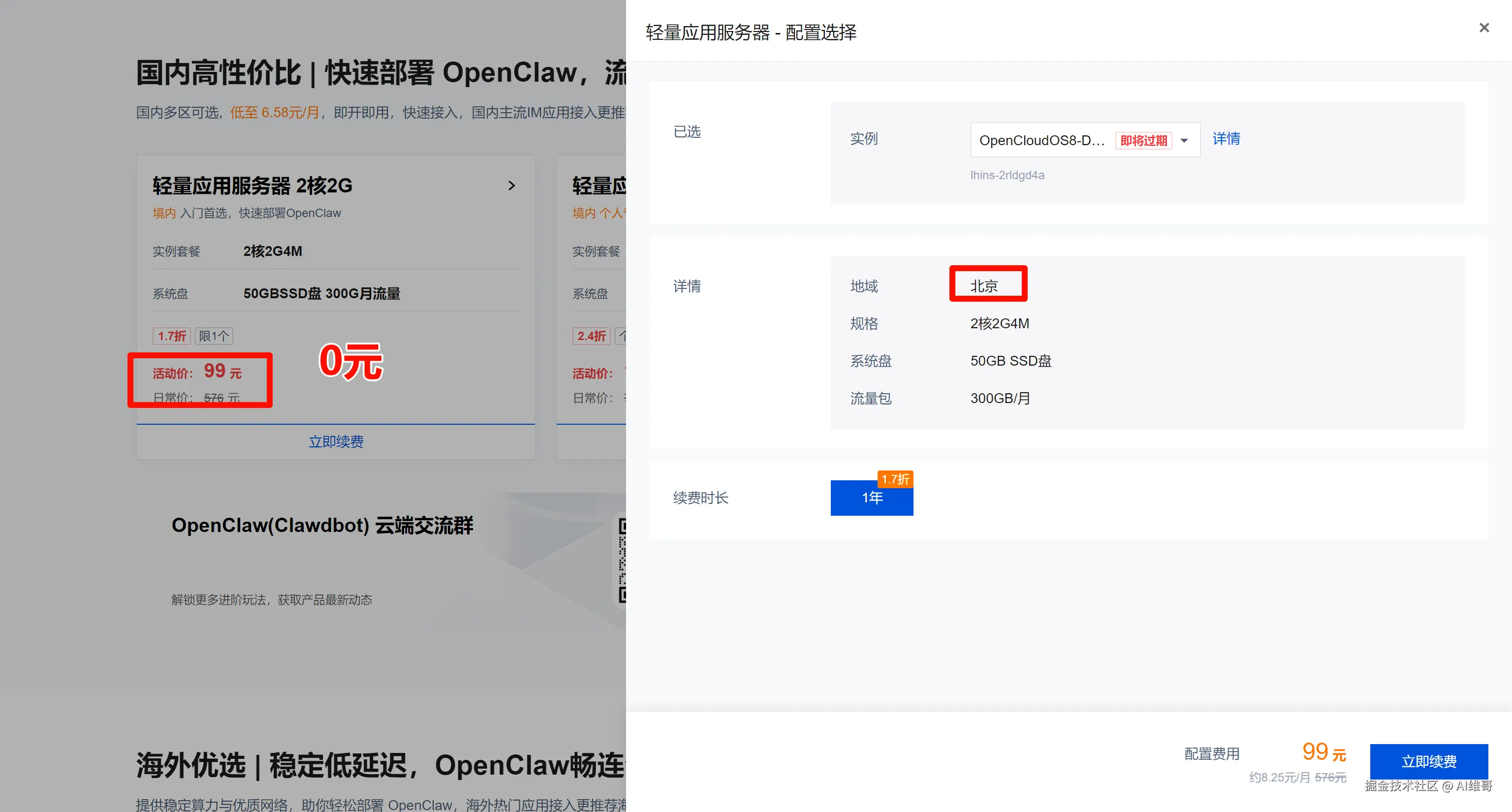
Task: Click the instance ID lhins-2rldgd4a text
Action: point(1007,175)
